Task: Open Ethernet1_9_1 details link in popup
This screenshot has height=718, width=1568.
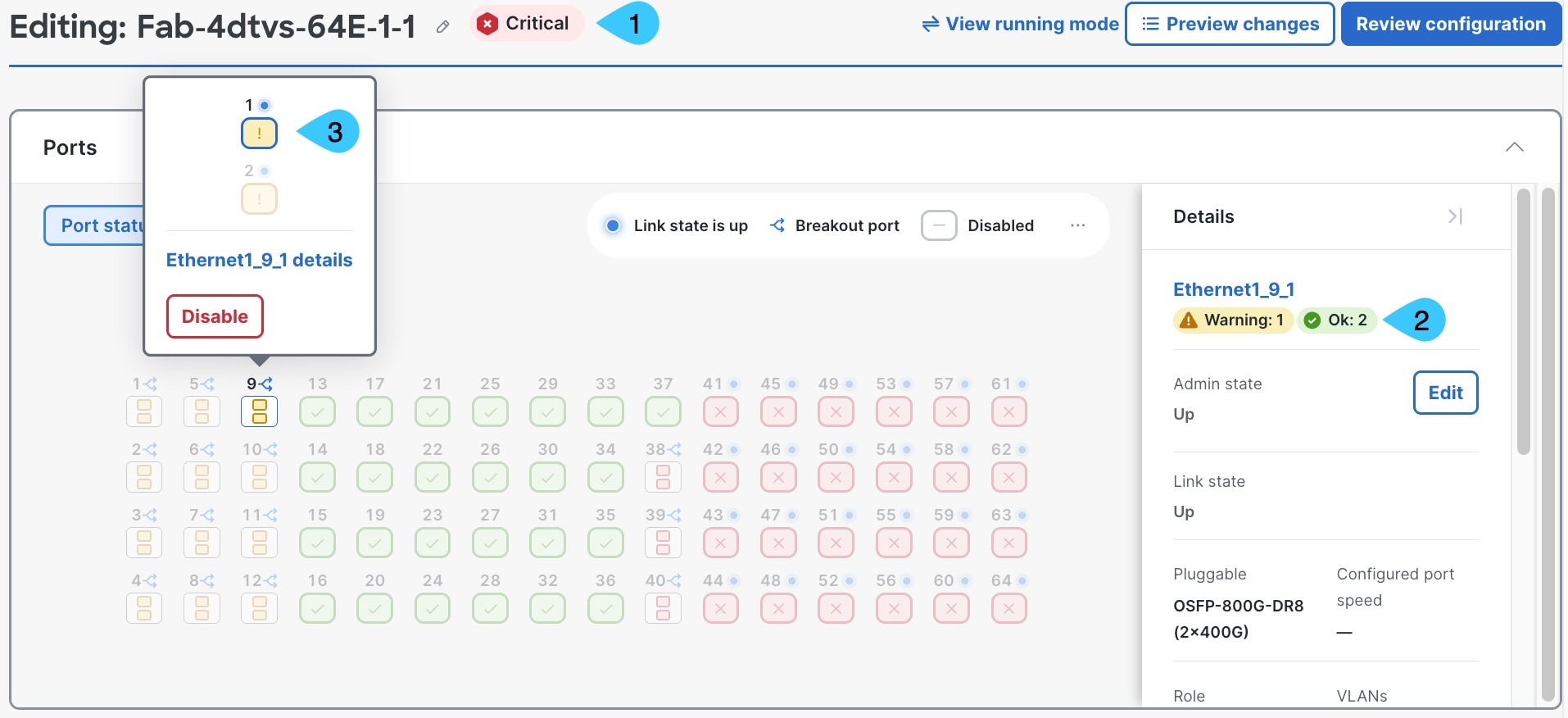Action: [x=259, y=260]
